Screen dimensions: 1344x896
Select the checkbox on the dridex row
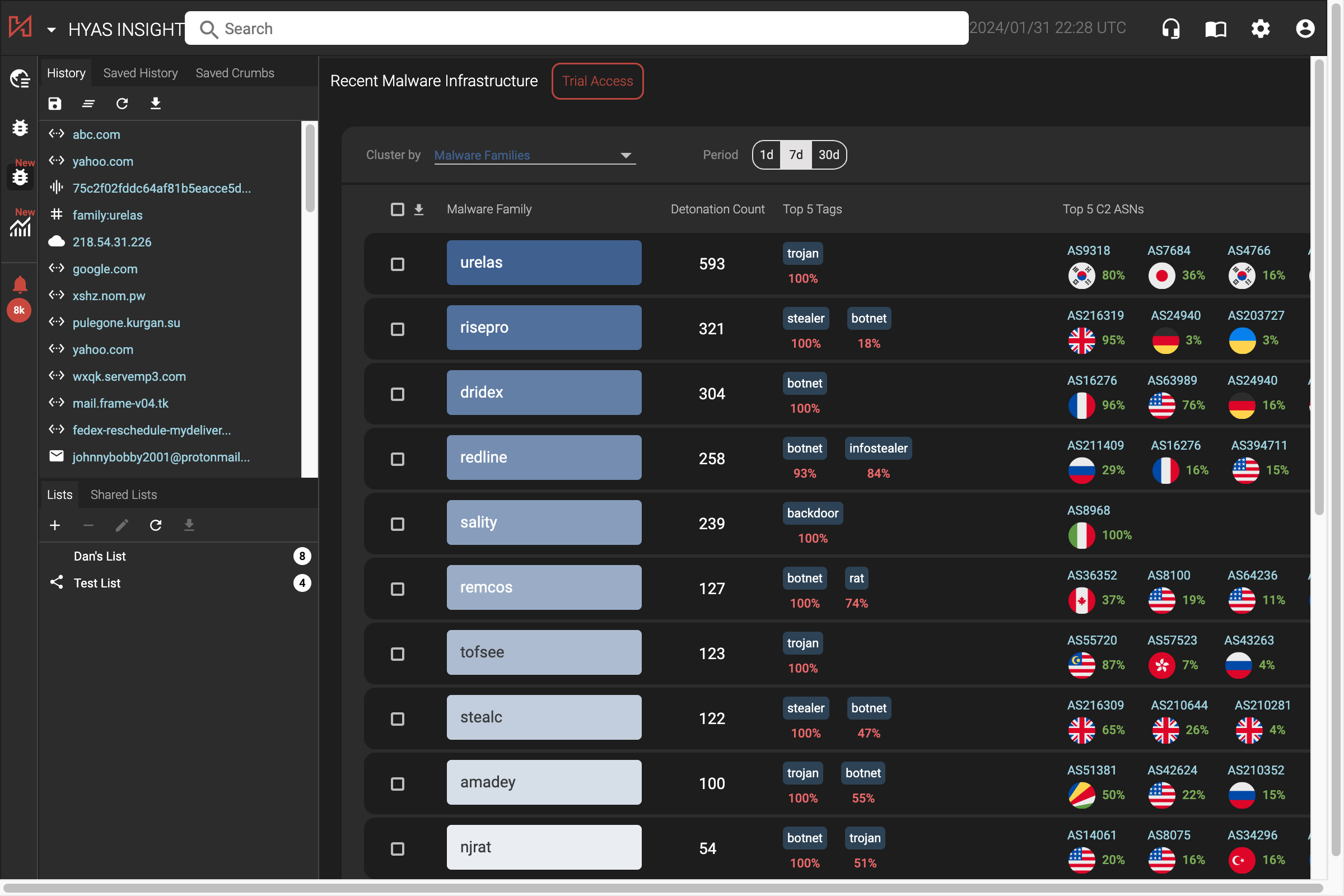397,394
